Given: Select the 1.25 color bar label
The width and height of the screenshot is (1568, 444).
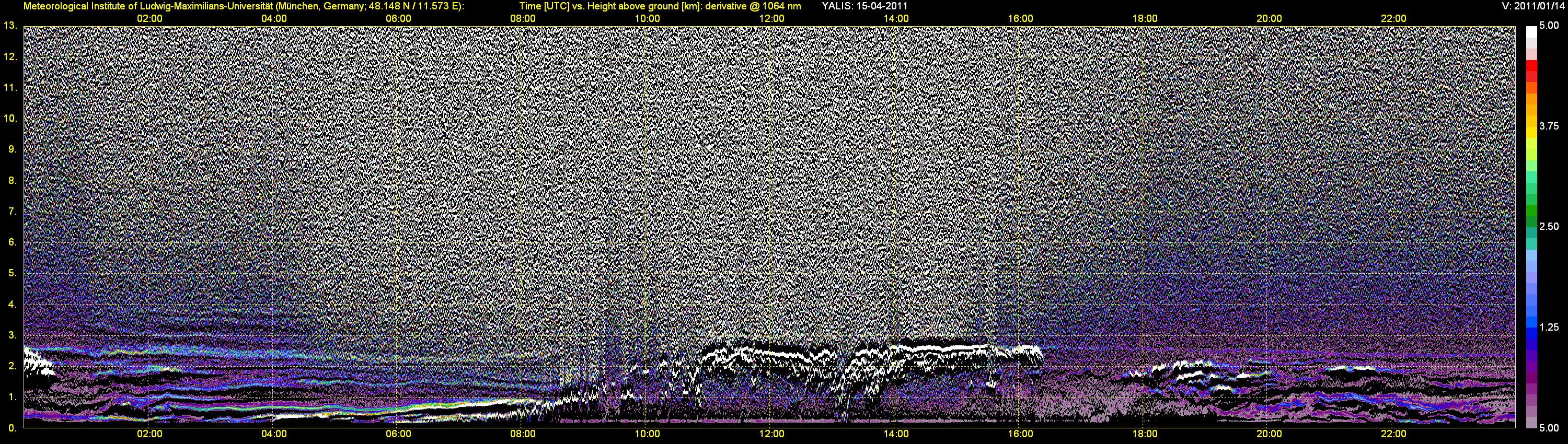Looking at the screenshot, I should pyautogui.click(x=1549, y=327).
